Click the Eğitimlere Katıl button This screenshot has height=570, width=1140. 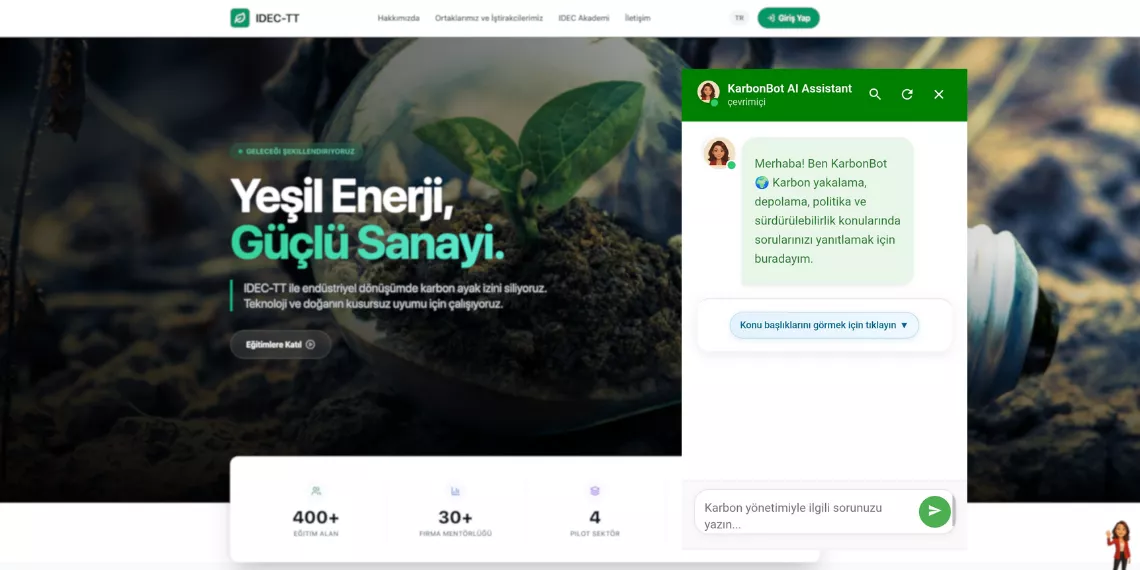[x=281, y=345]
